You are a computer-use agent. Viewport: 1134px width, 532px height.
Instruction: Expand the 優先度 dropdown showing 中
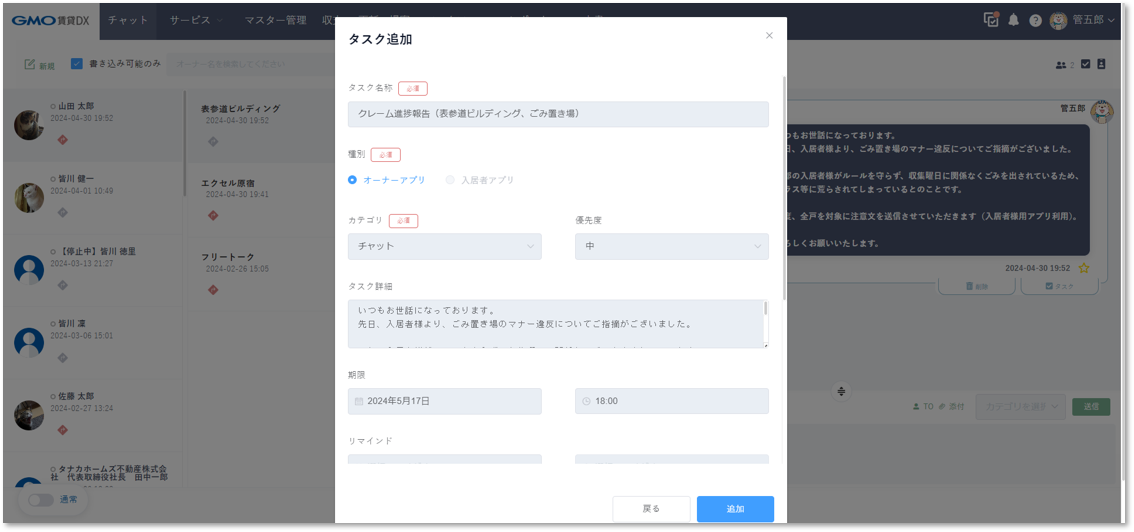tap(671, 246)
